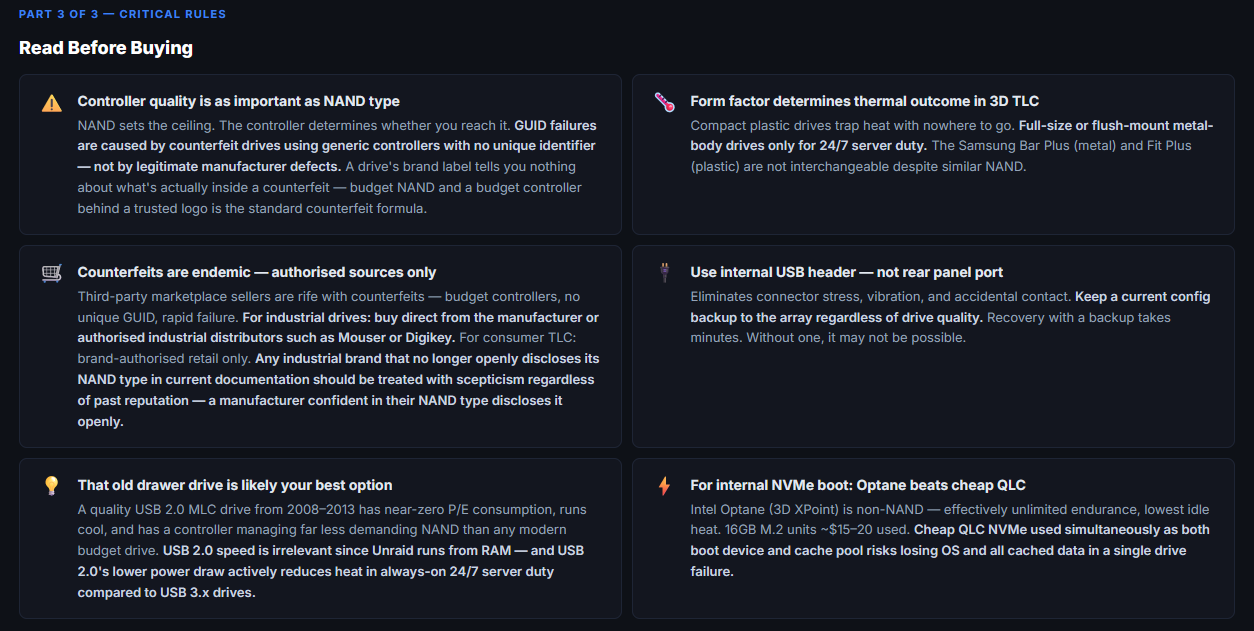This screenshot has width=1254, height=631.
Task: Select the 'Read Before Buying' heading
Action: tap(106, 48)
